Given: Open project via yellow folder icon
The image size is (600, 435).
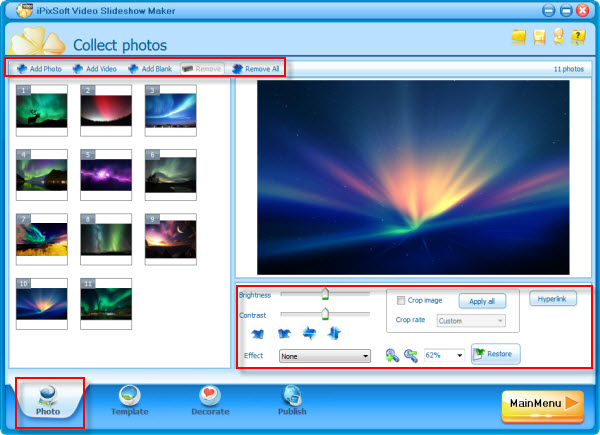Looking at the screenshot, I should pos(519,37).
